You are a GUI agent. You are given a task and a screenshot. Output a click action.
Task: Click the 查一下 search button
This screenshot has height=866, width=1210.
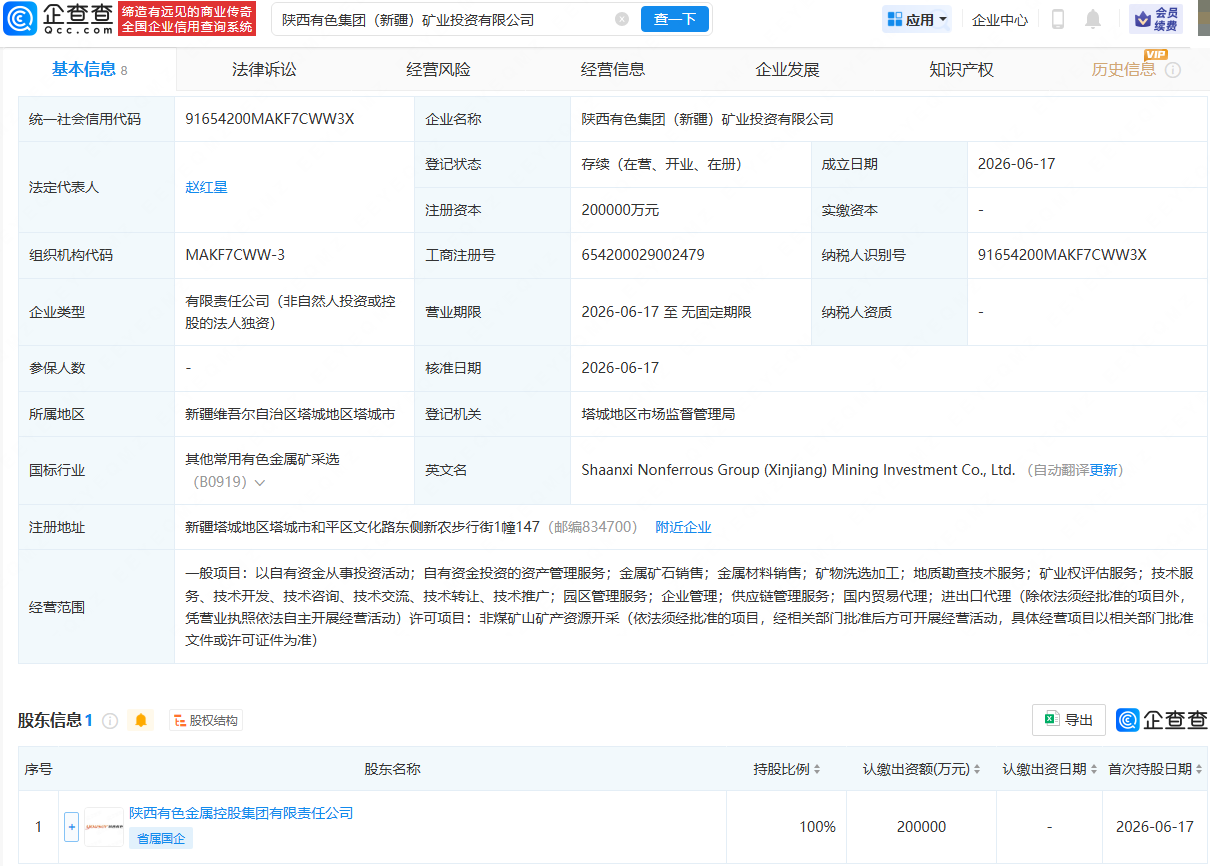click(x=675, y=19)
